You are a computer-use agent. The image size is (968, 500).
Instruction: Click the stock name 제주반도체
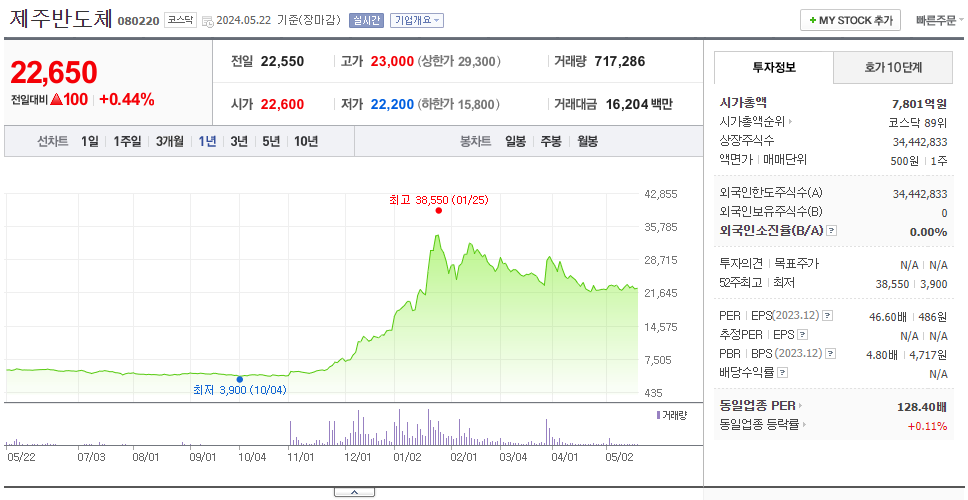point(60,19)
